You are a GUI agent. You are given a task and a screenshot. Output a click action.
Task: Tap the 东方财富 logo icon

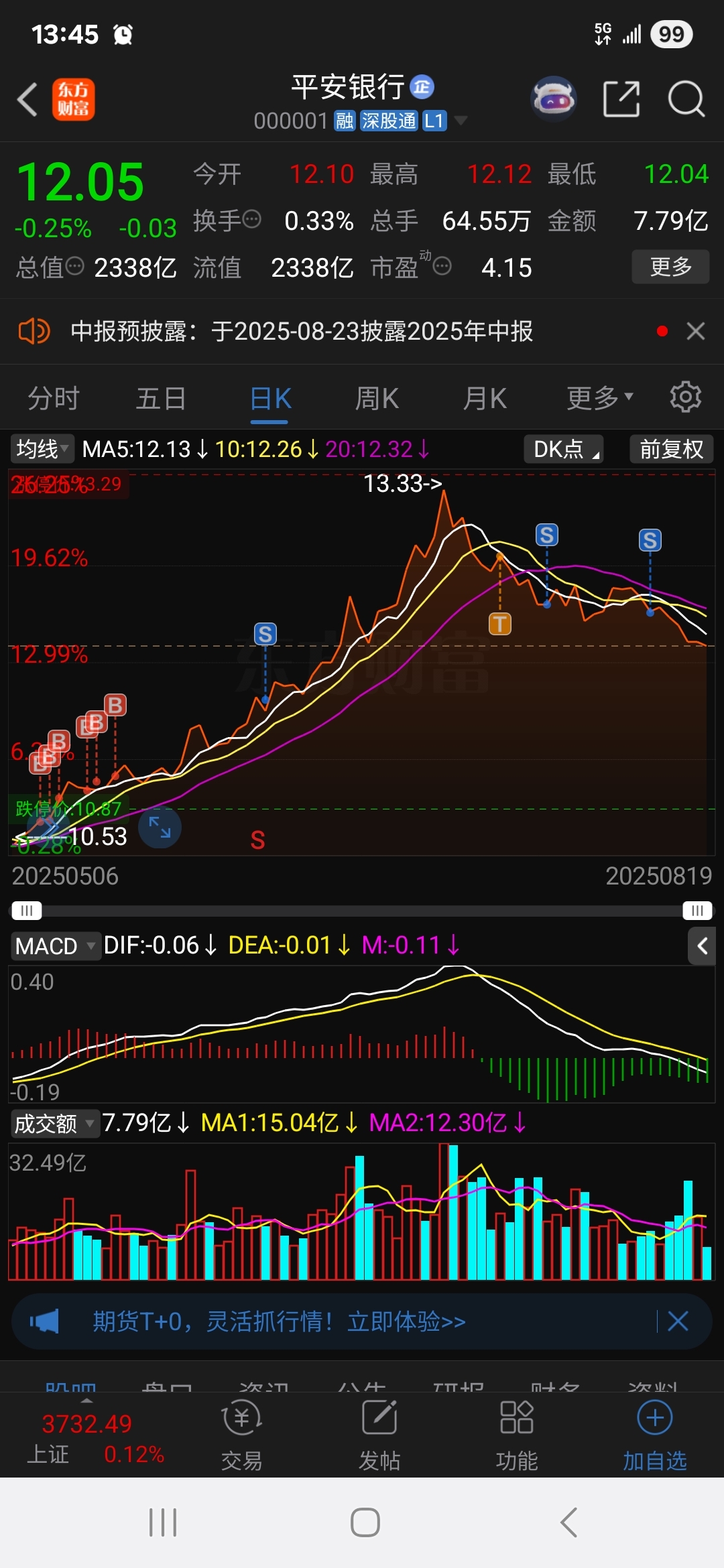point(74,100)
